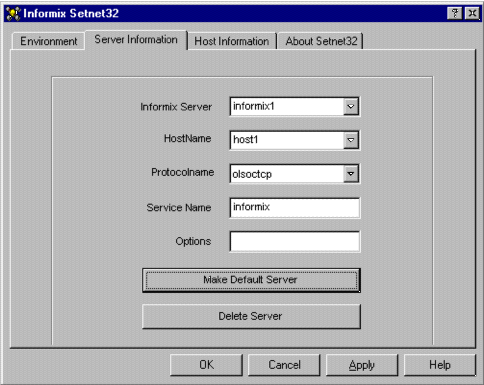Click the Apply button

(362, 365)
